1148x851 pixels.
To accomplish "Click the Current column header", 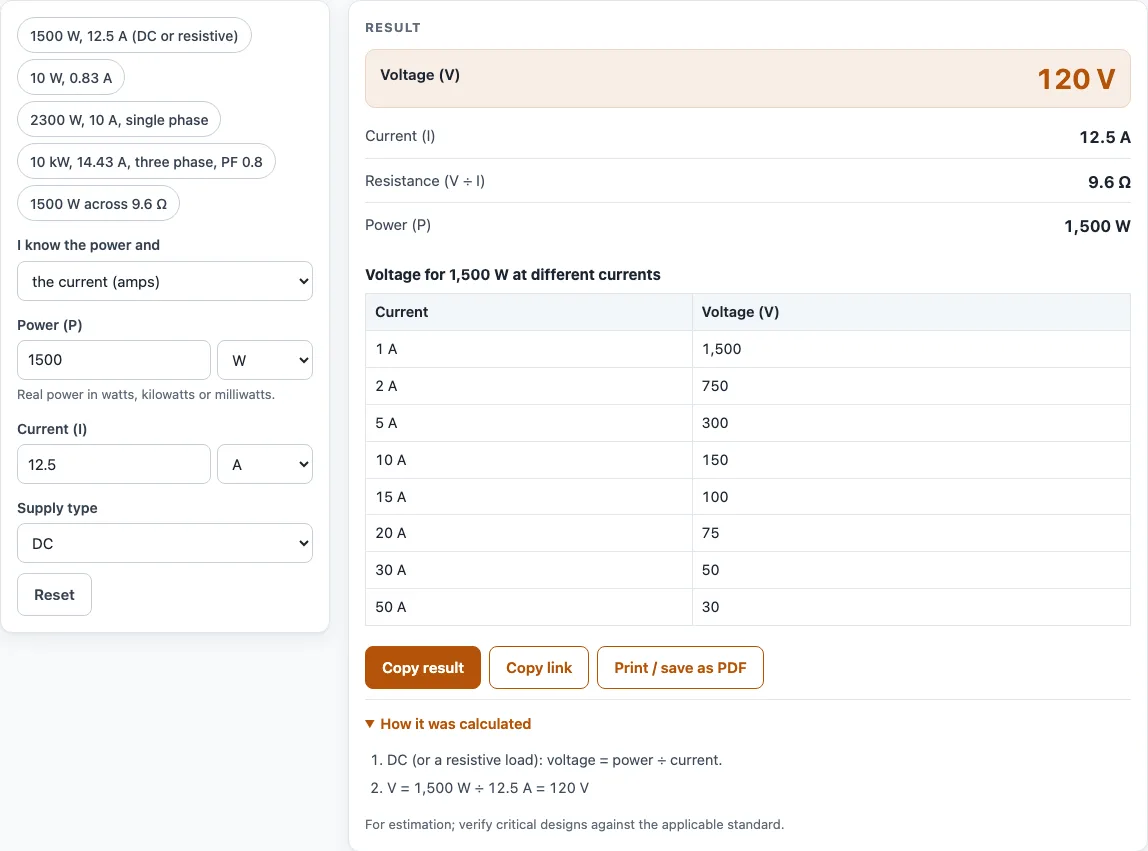I will [529, 312].
